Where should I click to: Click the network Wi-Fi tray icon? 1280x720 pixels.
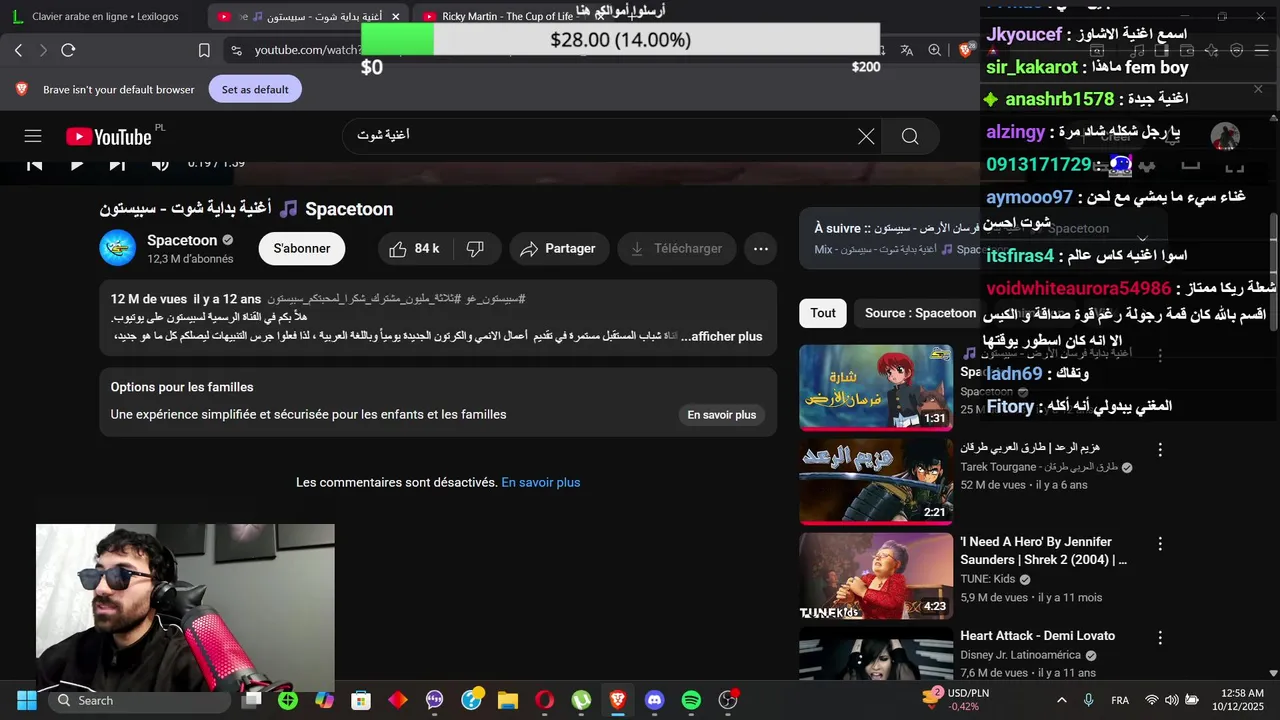click(1152, 700)
